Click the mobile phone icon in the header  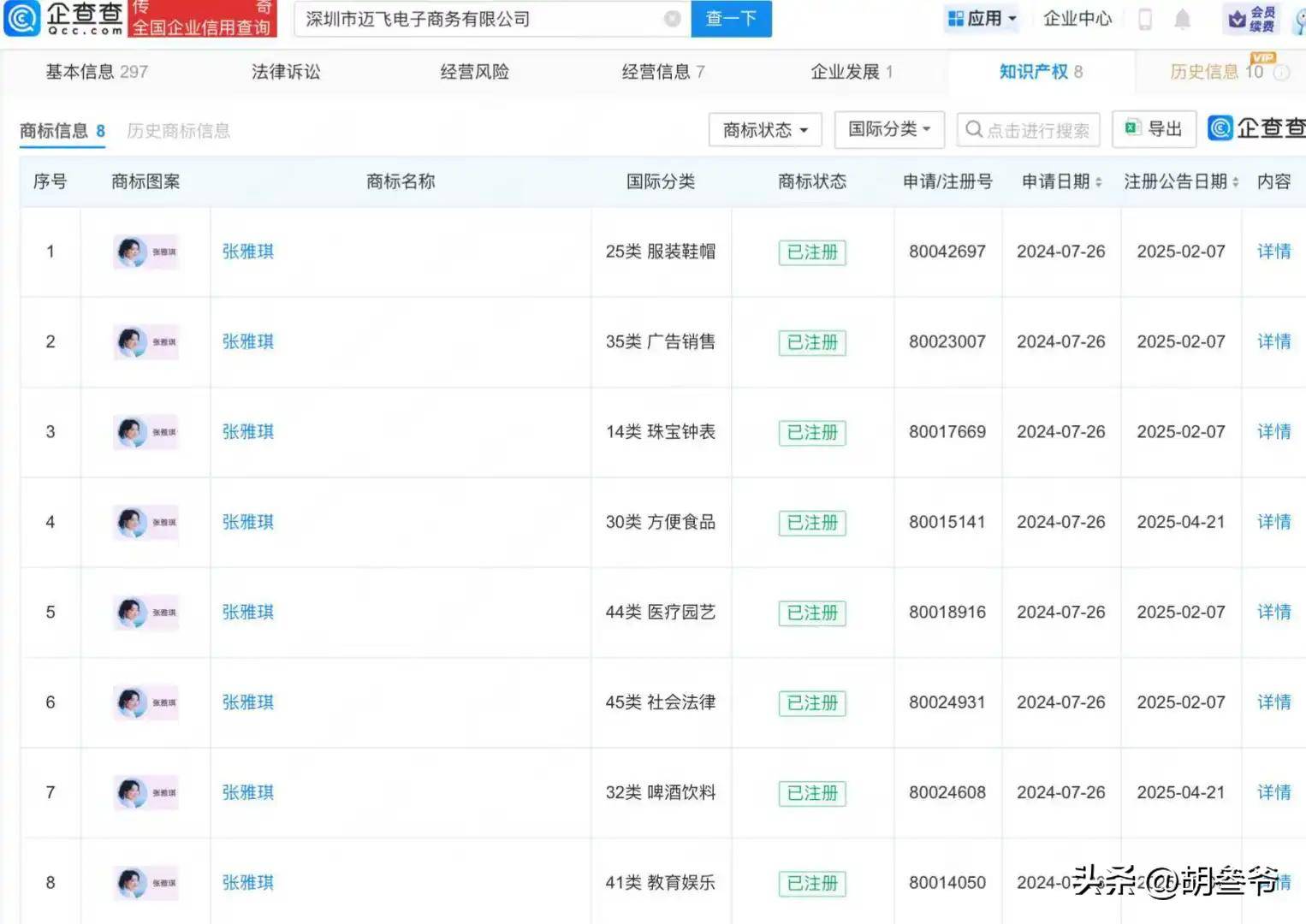(x=1145, y=19)
